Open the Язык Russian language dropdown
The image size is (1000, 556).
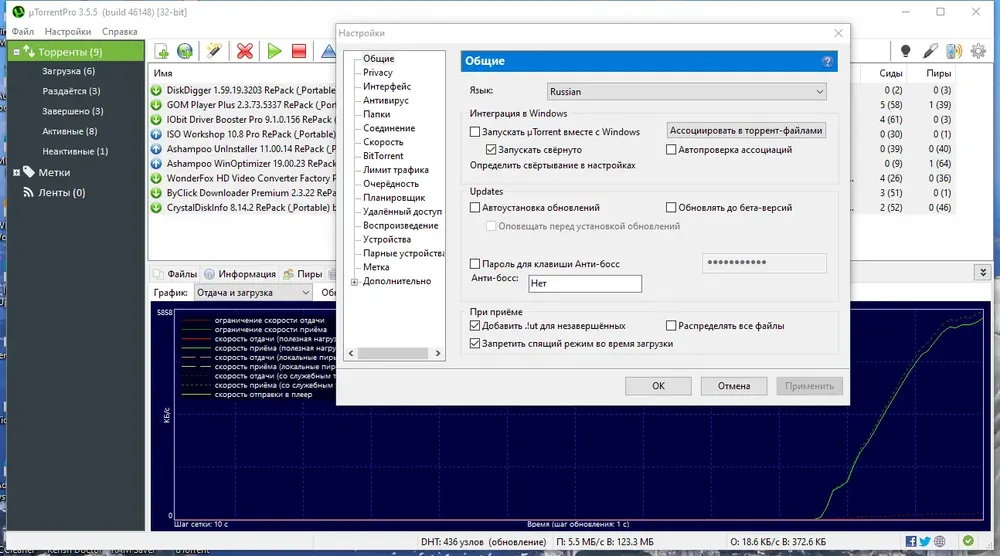coord(687,92)
